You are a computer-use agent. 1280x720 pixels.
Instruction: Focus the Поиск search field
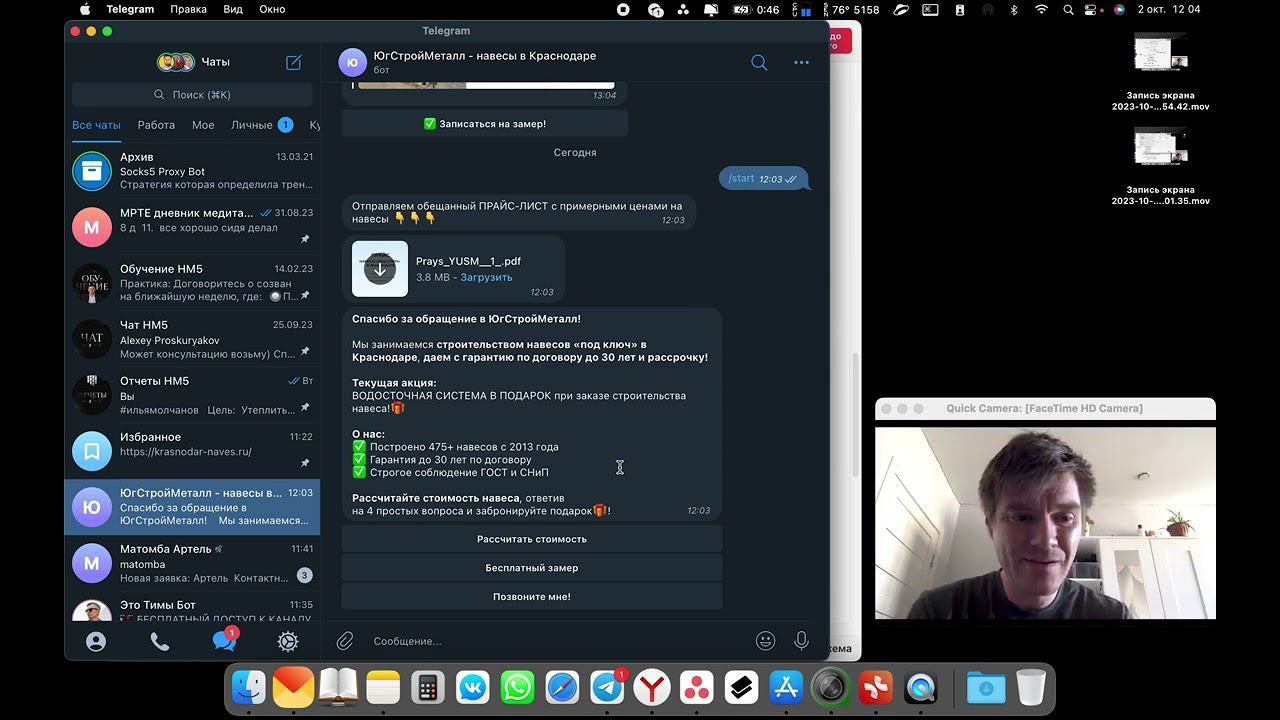(x=192, y=95)
